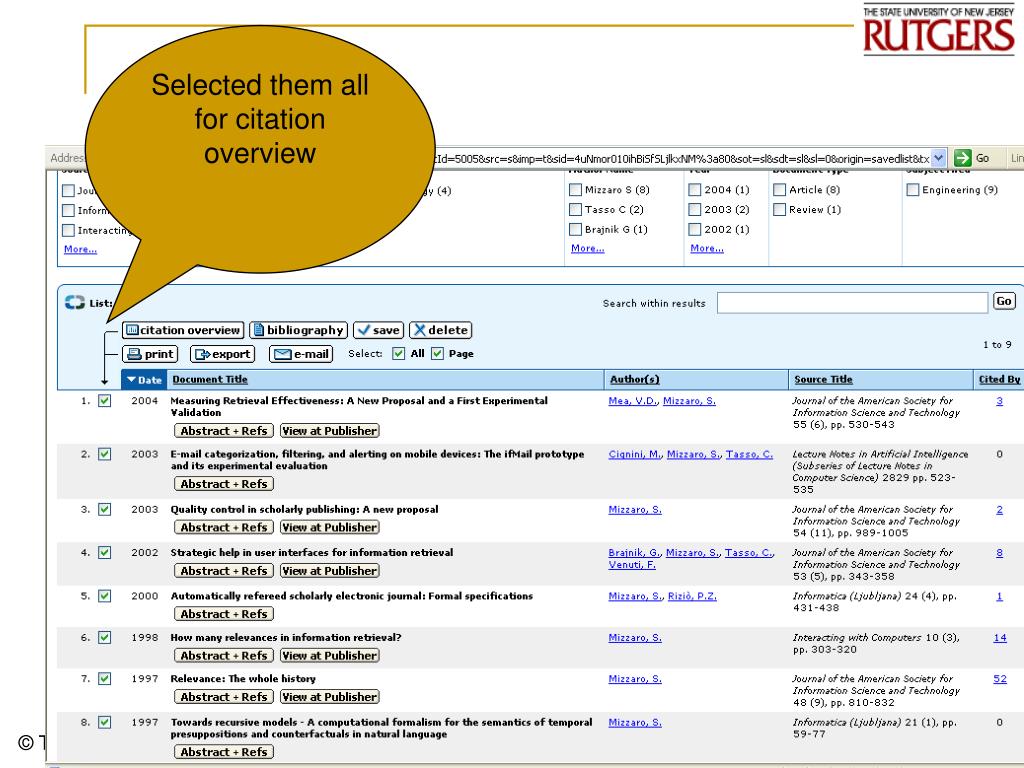Expand More years link

pyautogui.click(x=707, y=248)
